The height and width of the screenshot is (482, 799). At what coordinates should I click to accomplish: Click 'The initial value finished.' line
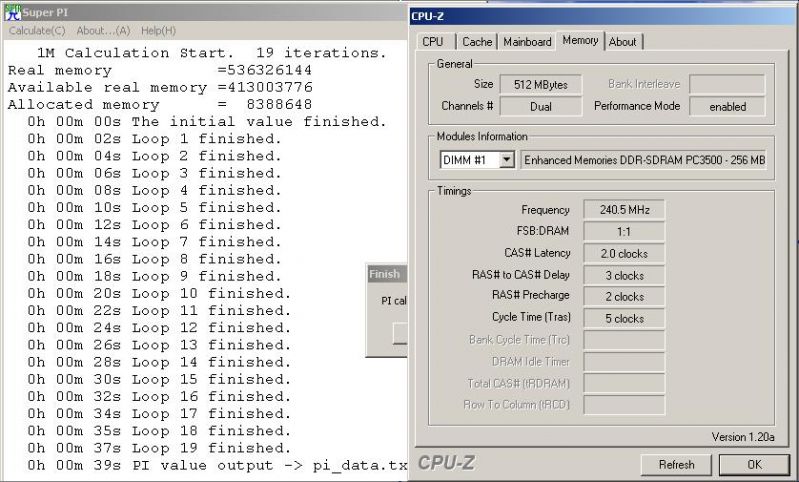207,122
